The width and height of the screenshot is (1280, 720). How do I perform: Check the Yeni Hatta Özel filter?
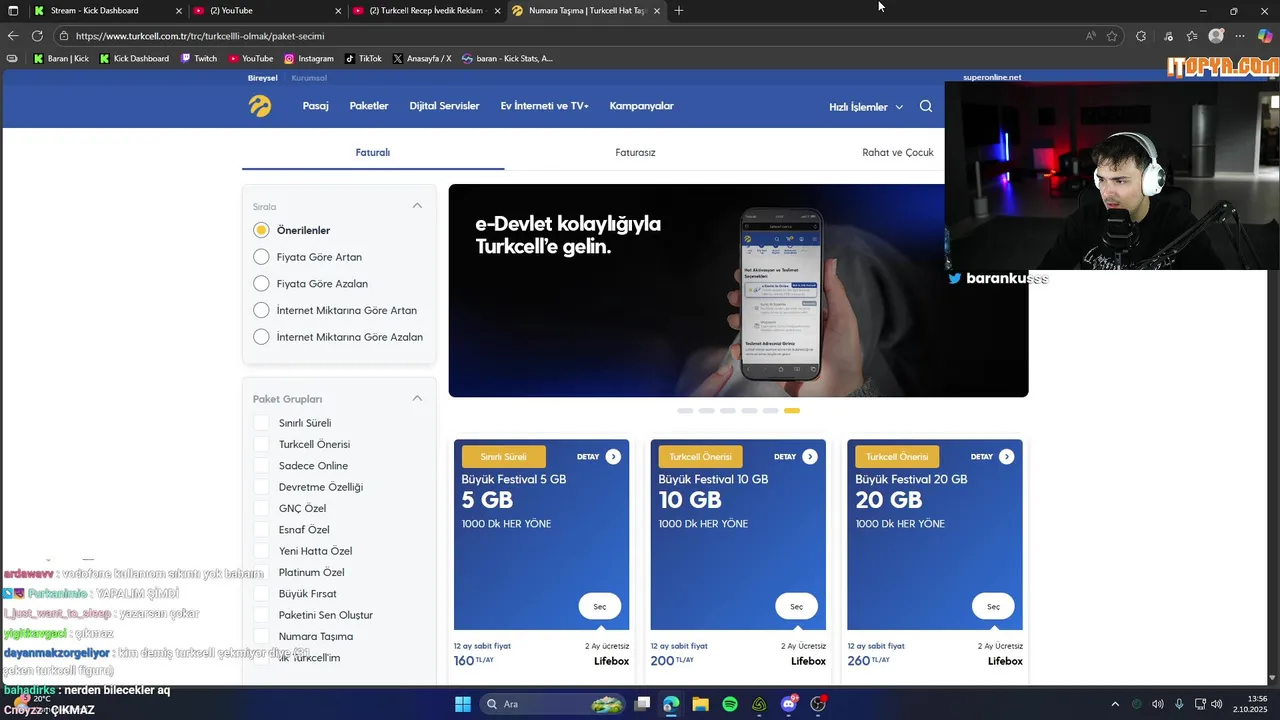[261, 551]
